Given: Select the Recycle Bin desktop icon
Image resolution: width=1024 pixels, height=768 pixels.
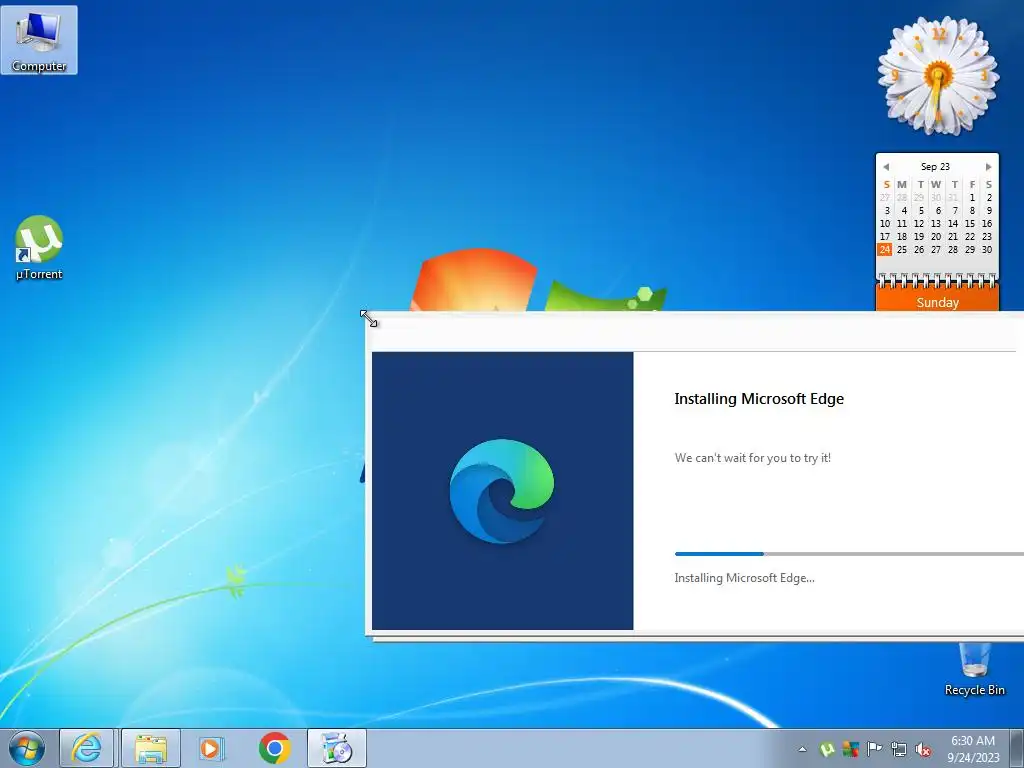Looking at the screenshot, I should coord(974,670).
